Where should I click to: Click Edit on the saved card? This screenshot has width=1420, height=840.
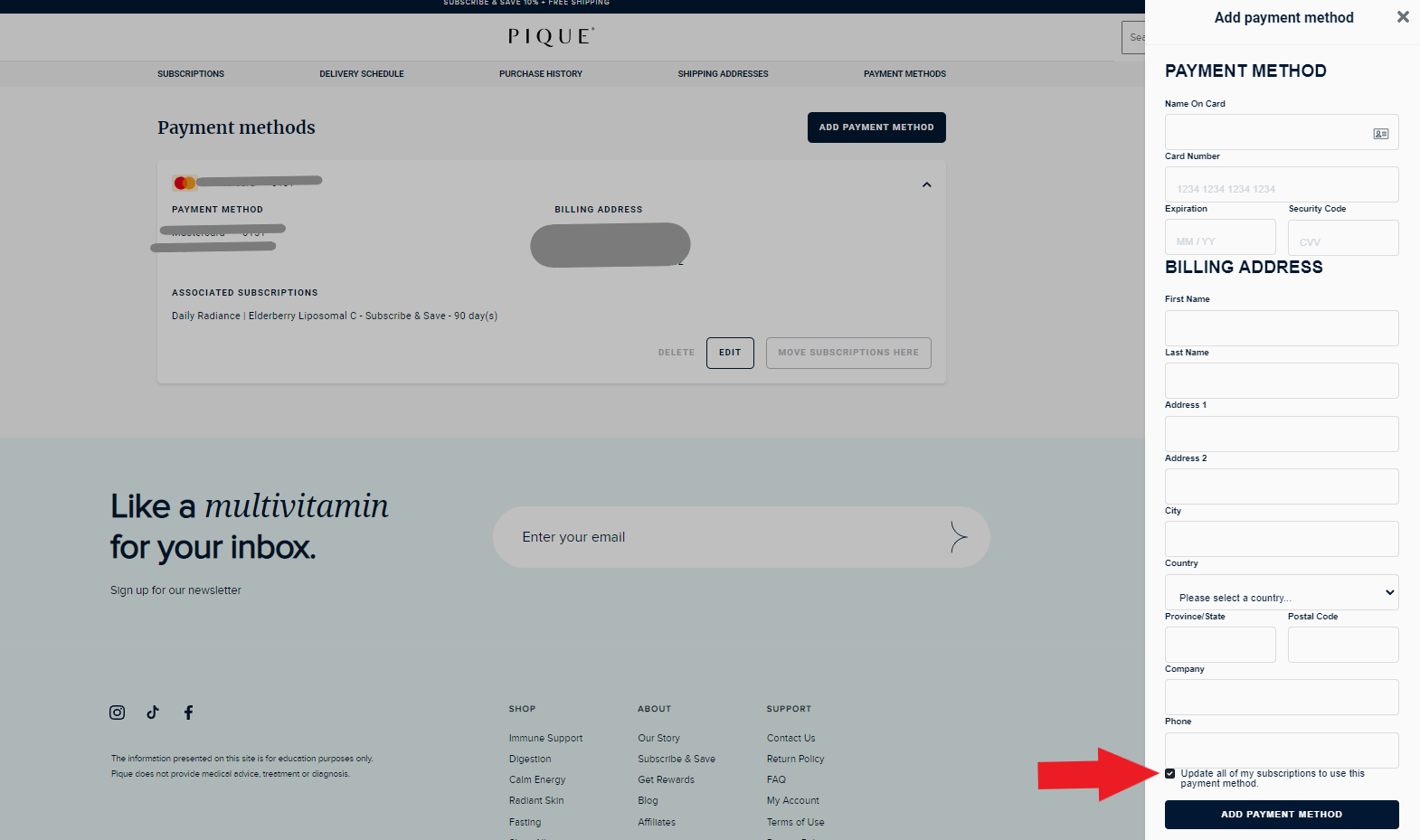coord(730,353)
